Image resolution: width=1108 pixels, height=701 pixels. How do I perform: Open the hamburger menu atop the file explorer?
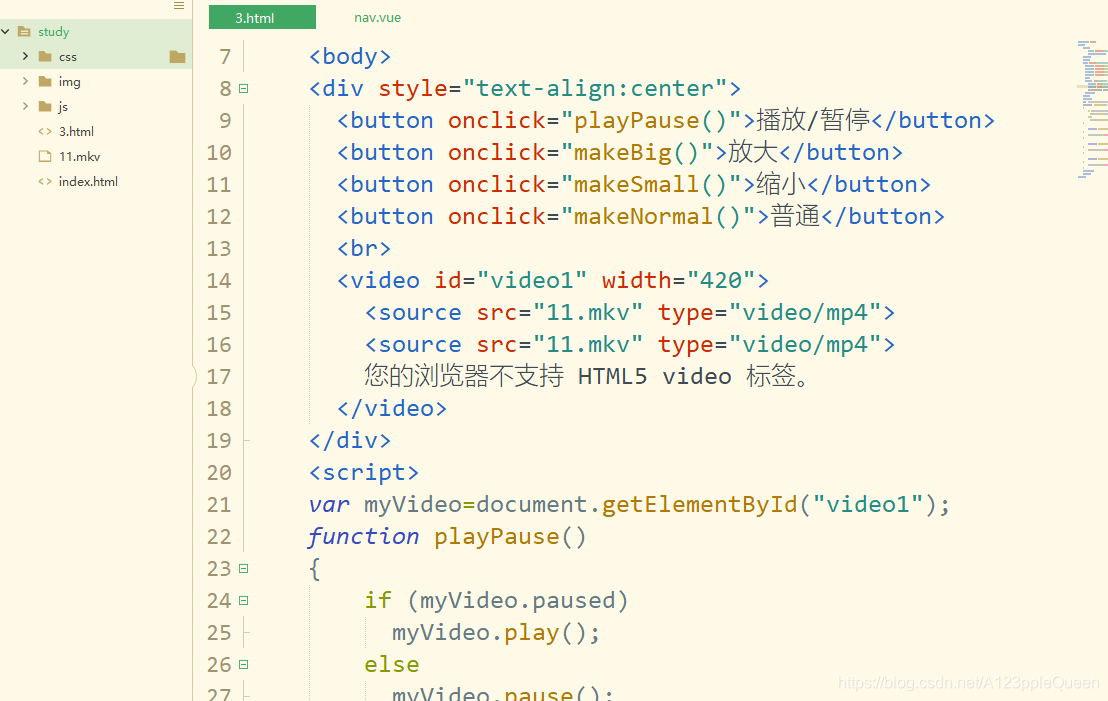(x=178, y=6)
